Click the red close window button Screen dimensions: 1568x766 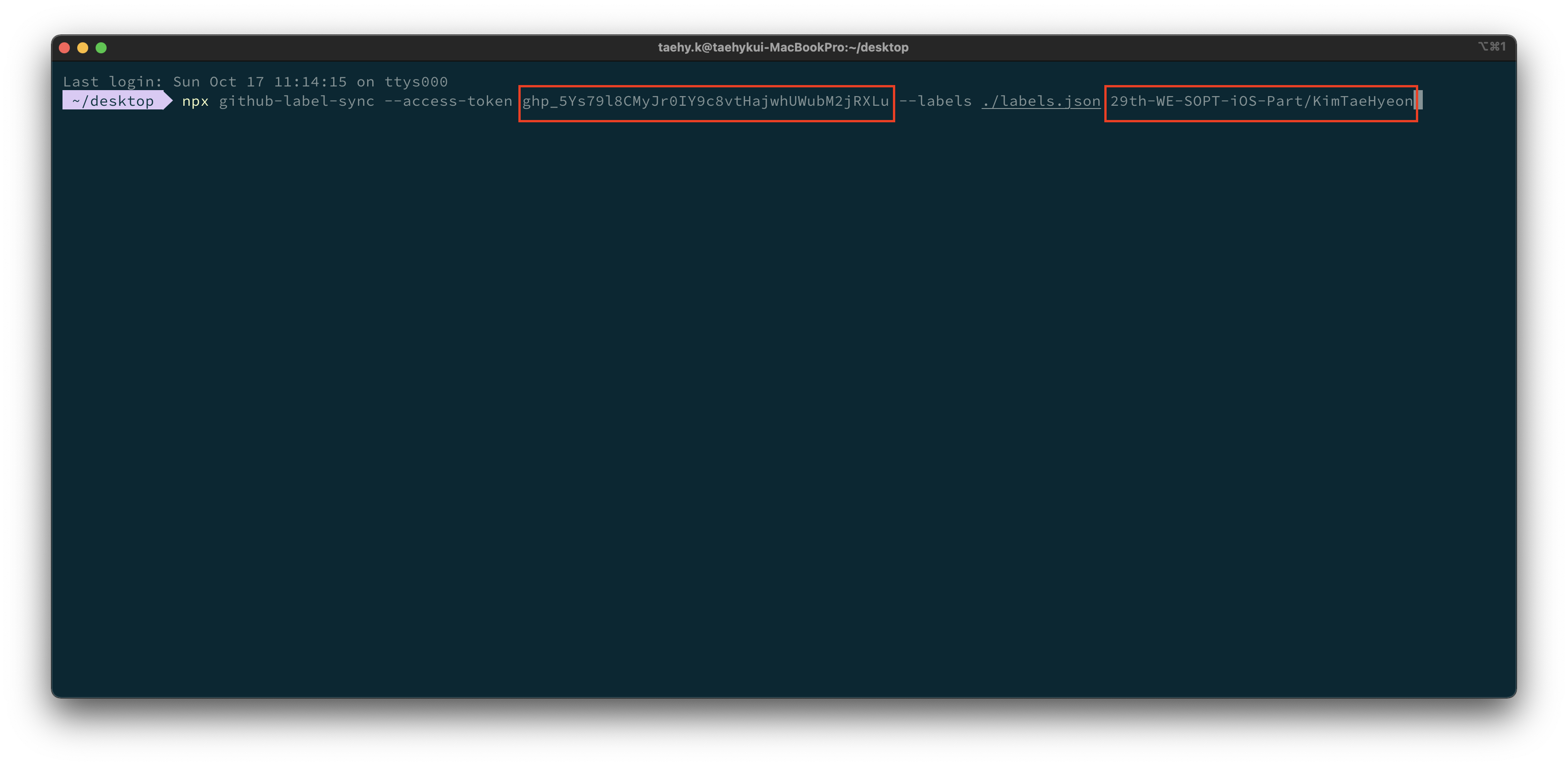pyautogui.click(x=64, y=47)
